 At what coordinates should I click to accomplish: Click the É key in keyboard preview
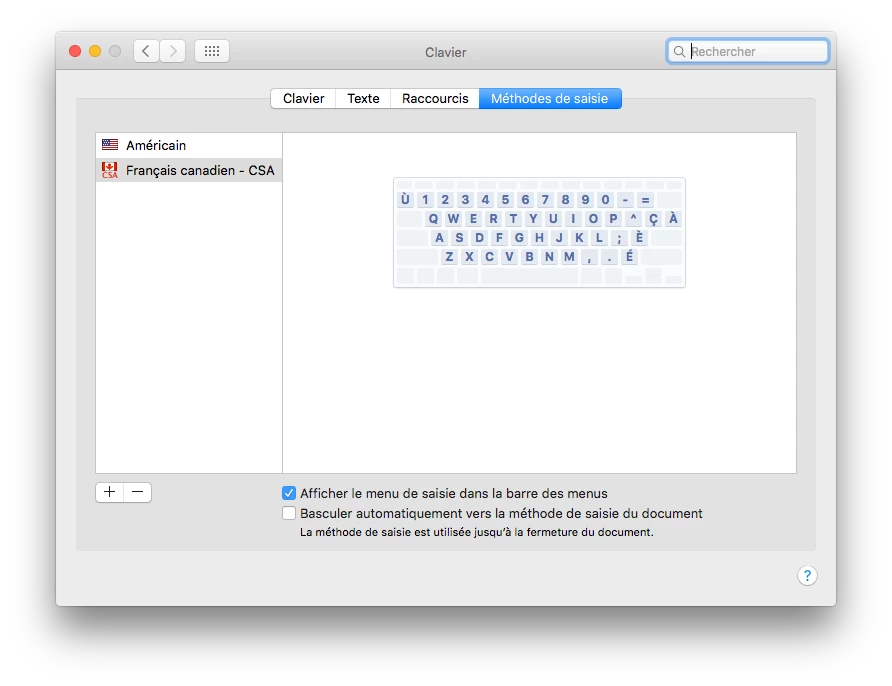[629, 257]
